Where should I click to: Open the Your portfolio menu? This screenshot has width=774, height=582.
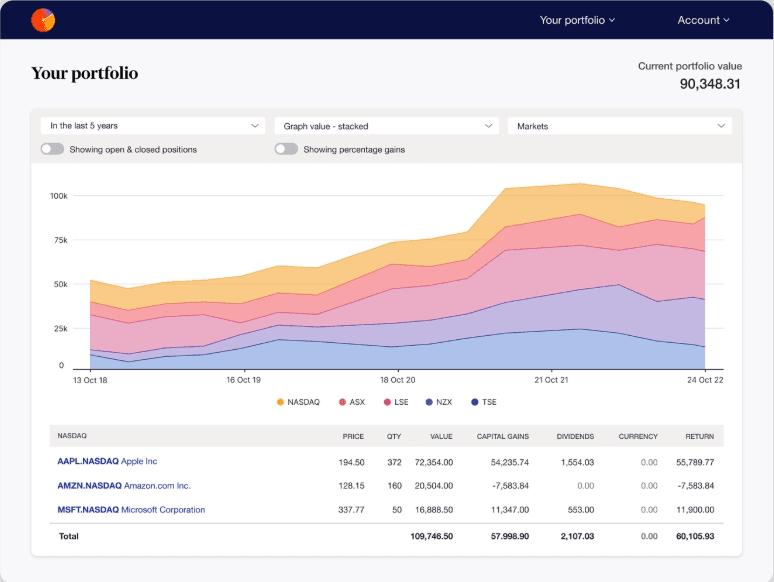(x=577, y=20)
